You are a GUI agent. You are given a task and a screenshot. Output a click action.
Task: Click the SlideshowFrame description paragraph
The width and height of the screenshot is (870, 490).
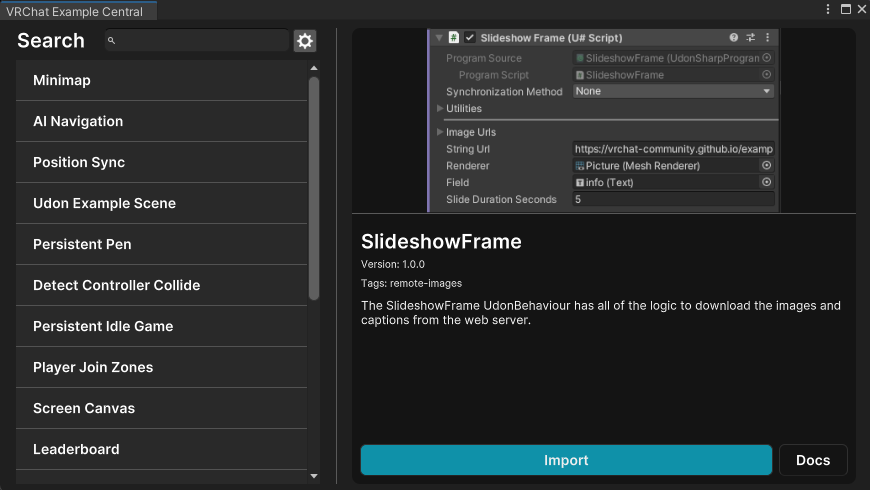click(x=601, y=312)
